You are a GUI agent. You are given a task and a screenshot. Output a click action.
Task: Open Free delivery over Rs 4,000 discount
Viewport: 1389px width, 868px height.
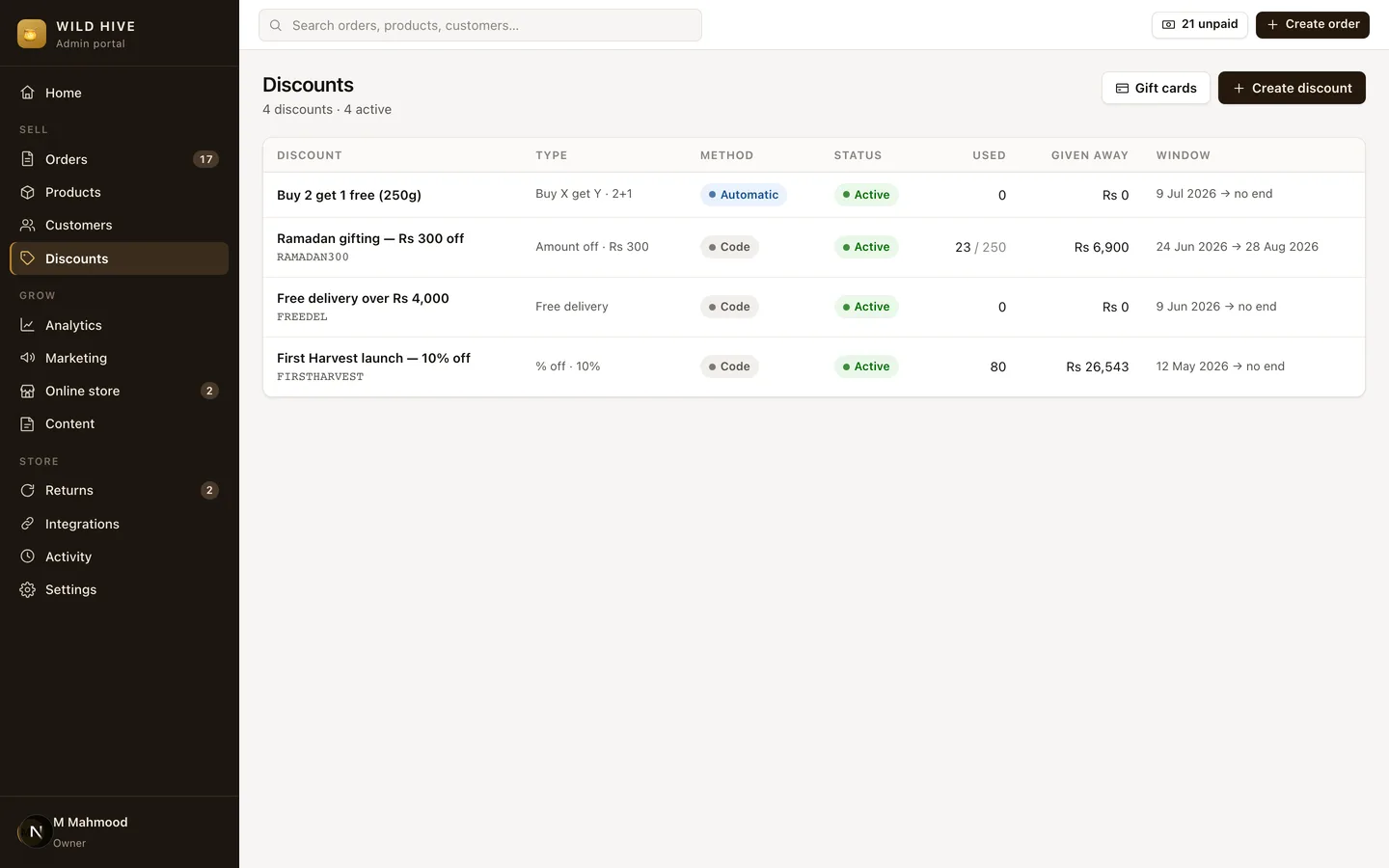pyautogui.click(x=363, y=298)
